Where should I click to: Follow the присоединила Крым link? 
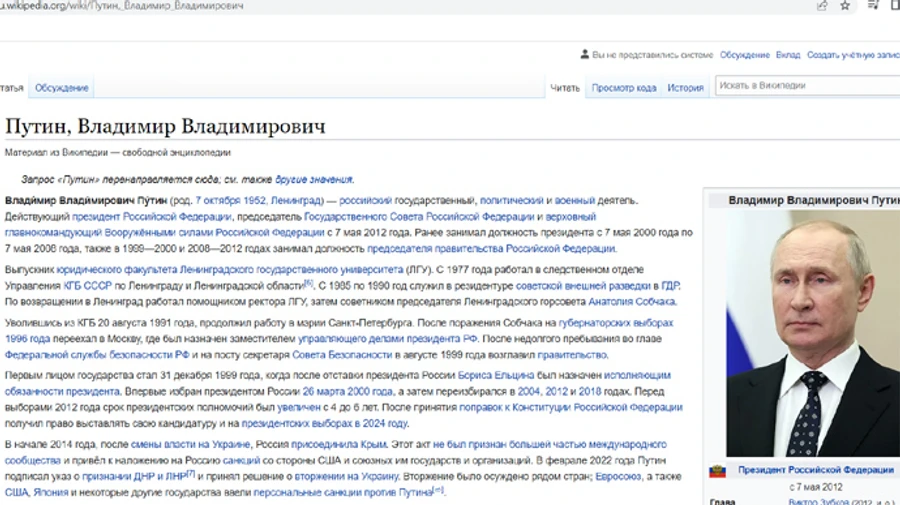pyautogui.click(x=339, y=445)
